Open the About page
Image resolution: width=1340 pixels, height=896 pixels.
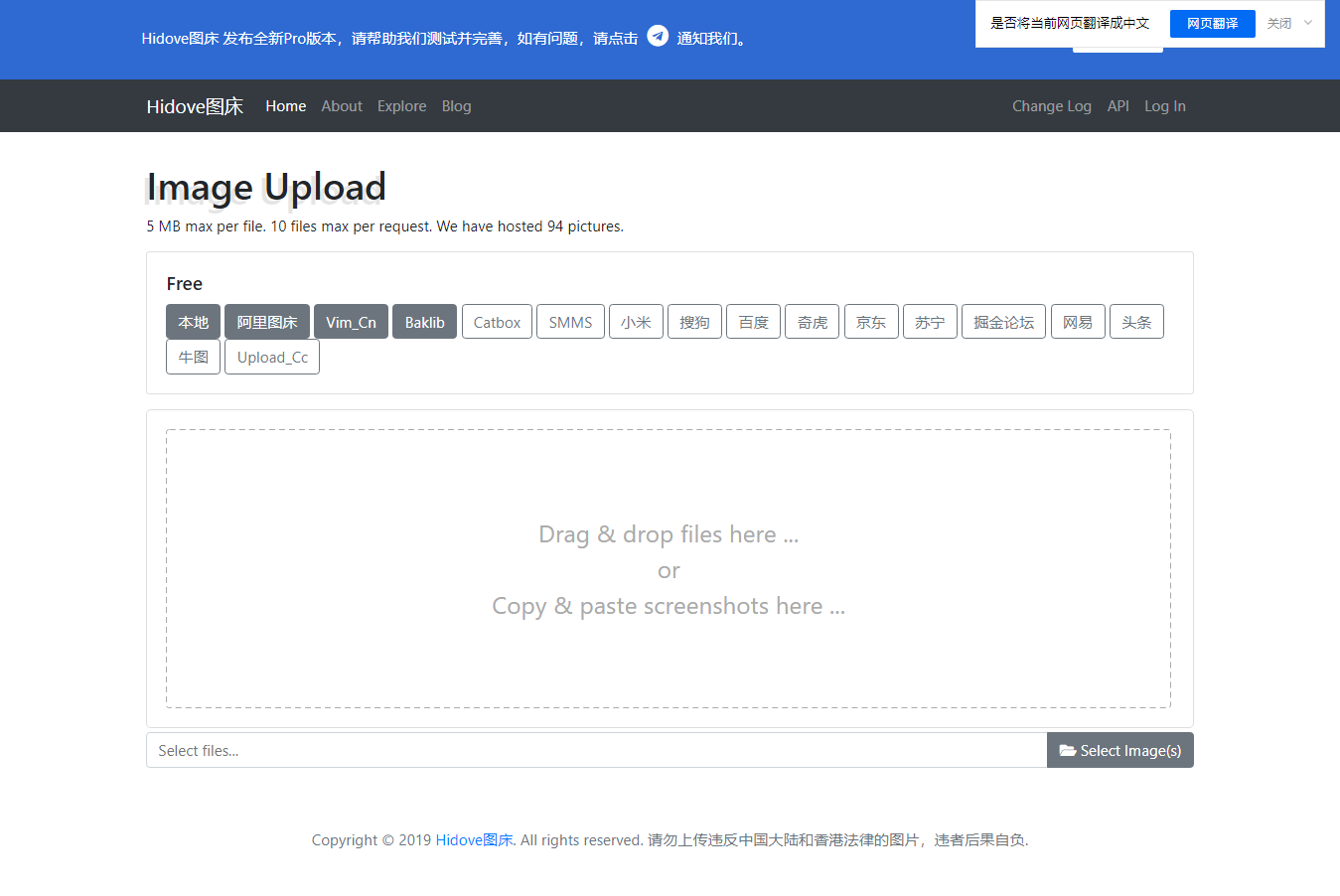[x=342, y=106]
